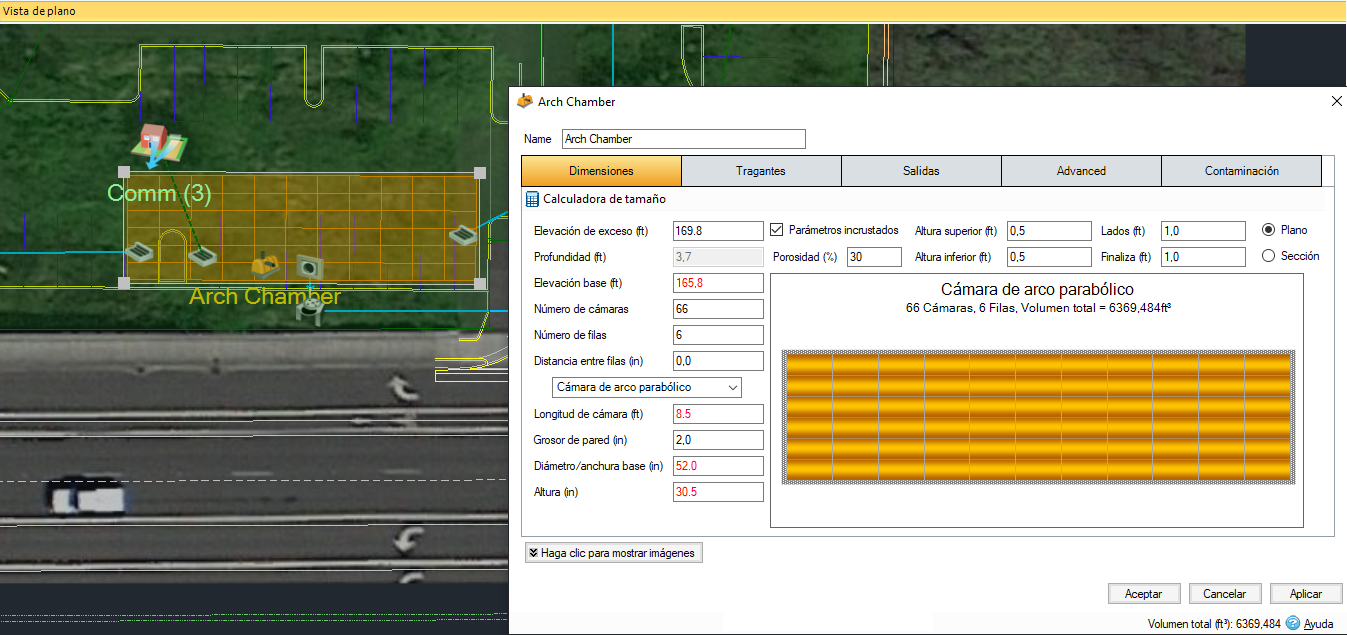Click the Volumen total status text
Image resolution: width=1347 pixels, height=635 pixels.
click(1214, 624)
